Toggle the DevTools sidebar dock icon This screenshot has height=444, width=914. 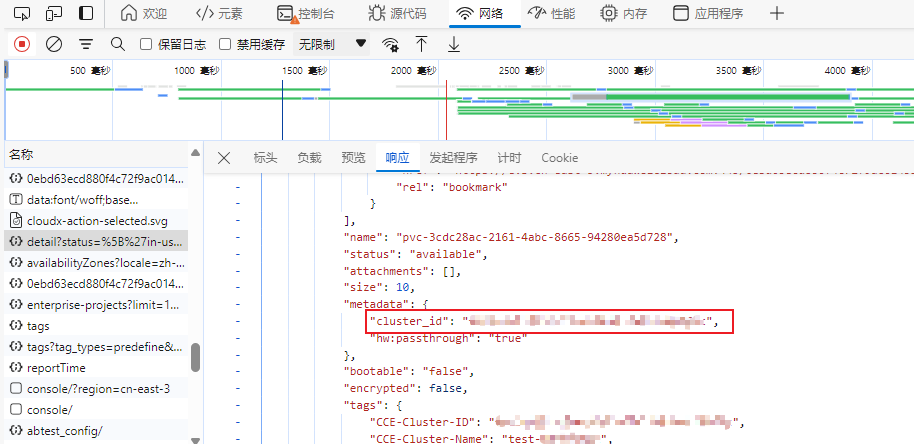(x=86, y=13)
